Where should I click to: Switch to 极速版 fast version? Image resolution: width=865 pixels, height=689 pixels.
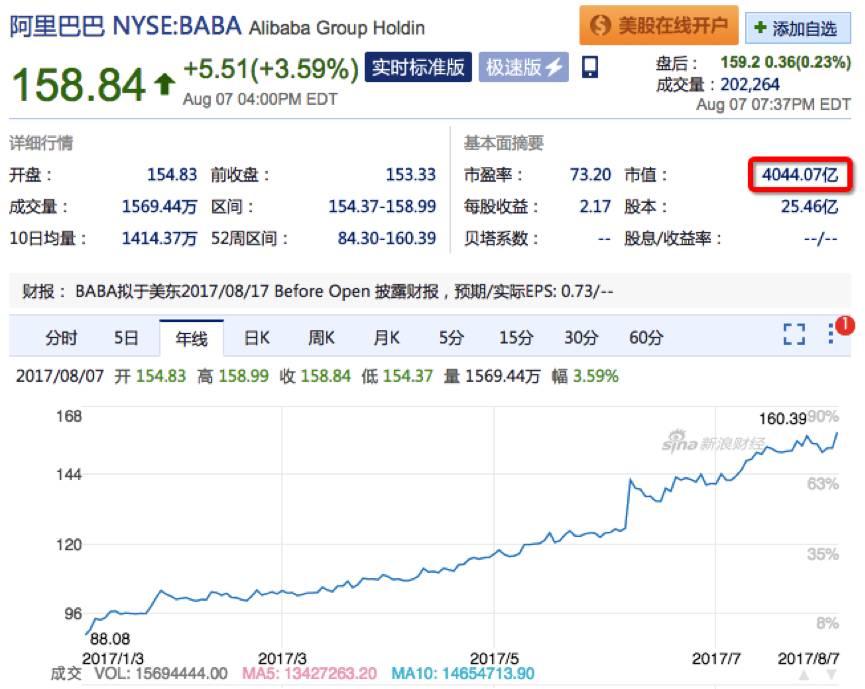click(x=523, y=67)
